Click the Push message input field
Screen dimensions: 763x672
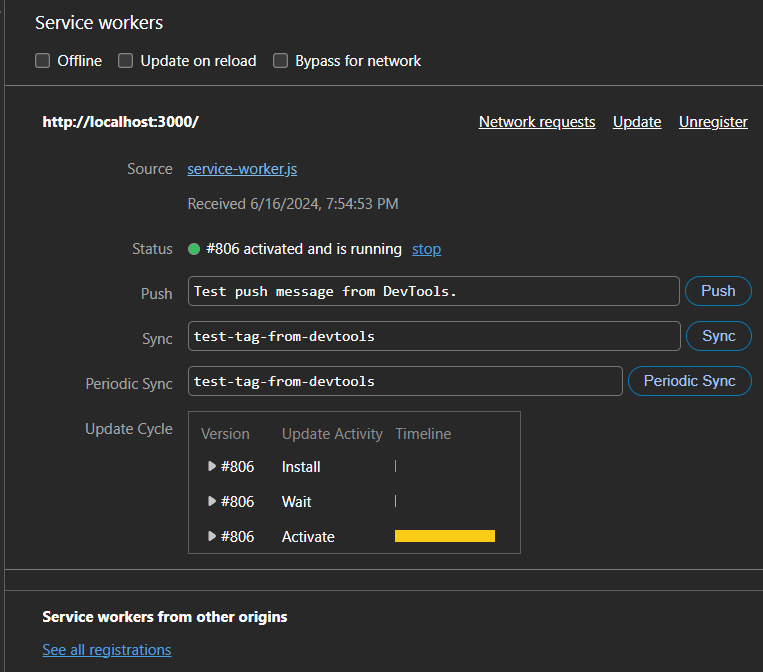coord(434,291)
